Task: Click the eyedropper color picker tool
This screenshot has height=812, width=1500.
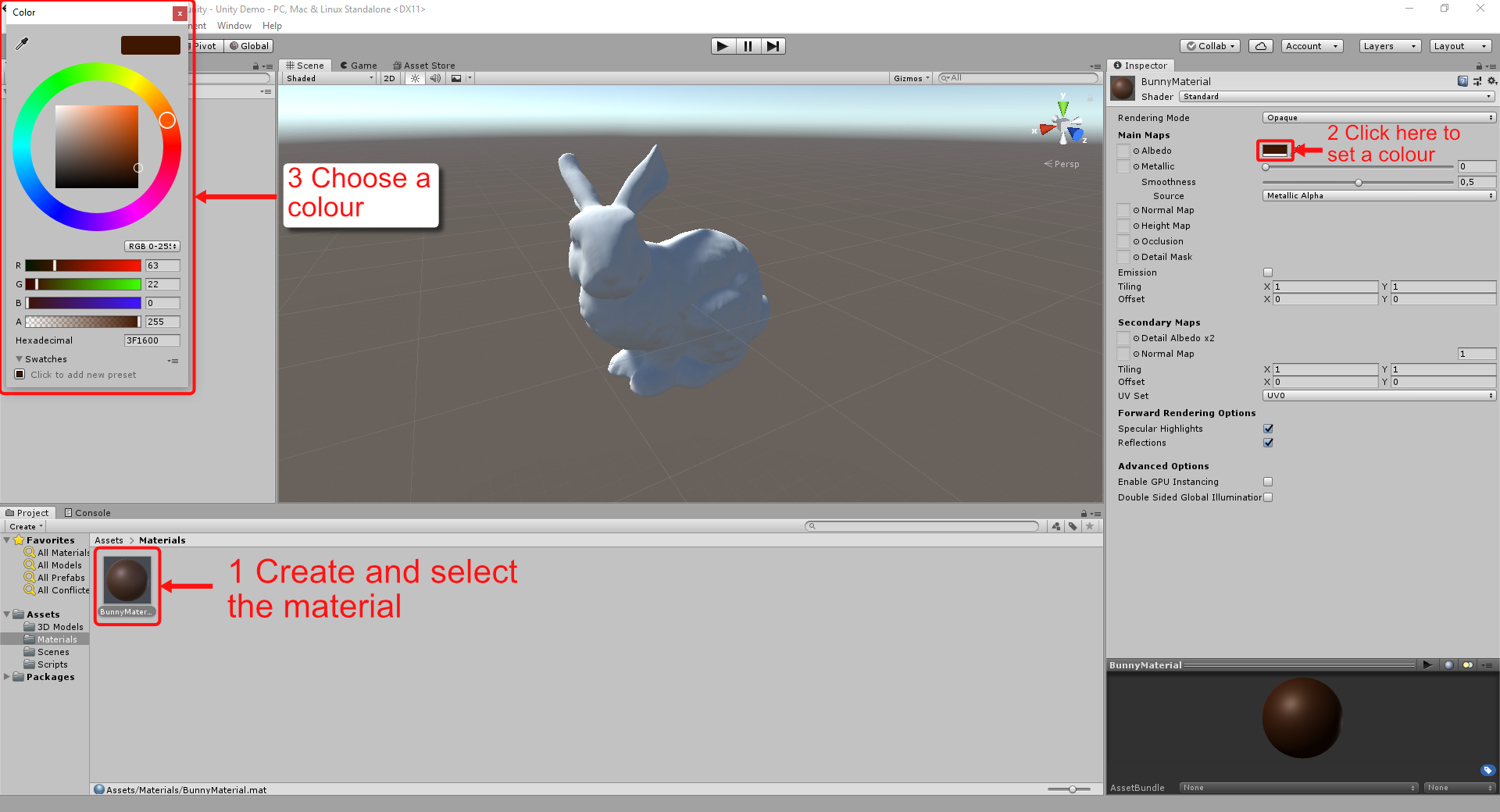Action: point(22,44)
